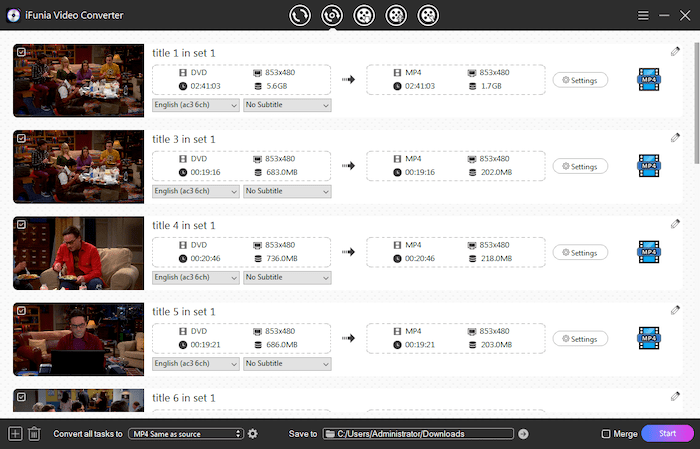The height and width of the screenshot is (449, 700).
Task: Click the arrow icon beside save path
Action: (x=523, y=433)
